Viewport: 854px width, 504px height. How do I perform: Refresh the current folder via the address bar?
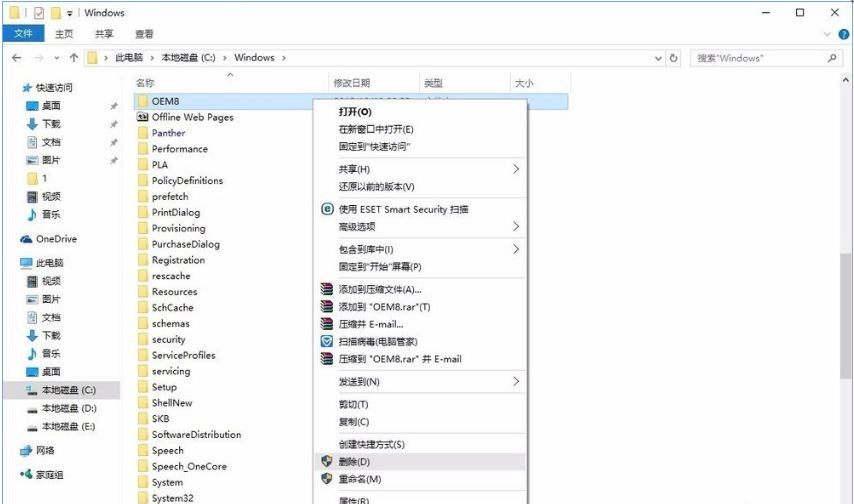(x=674, y=58)
